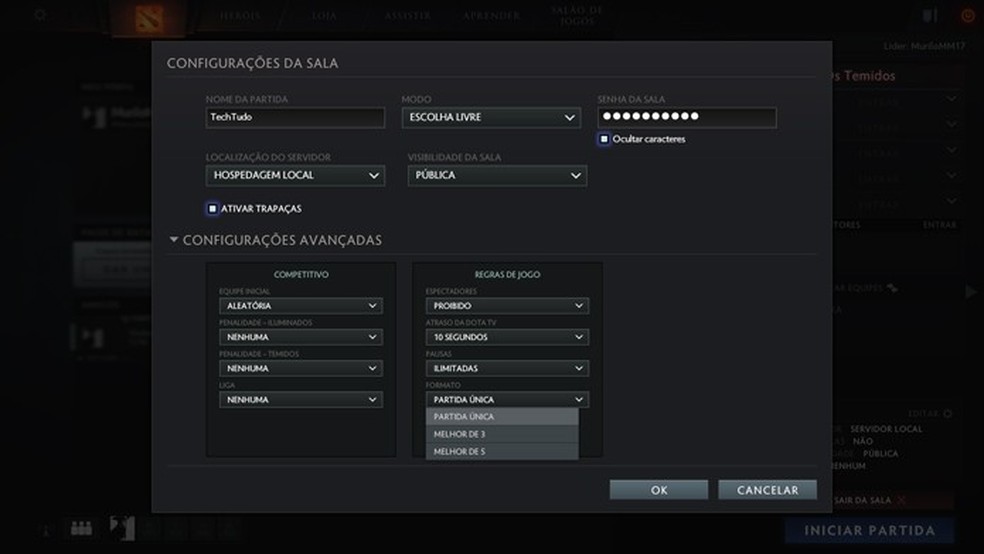Toggle the Ocultar caracteres checkbox
The width and height of the screenshot is (984, 554).
pos(604,139)
